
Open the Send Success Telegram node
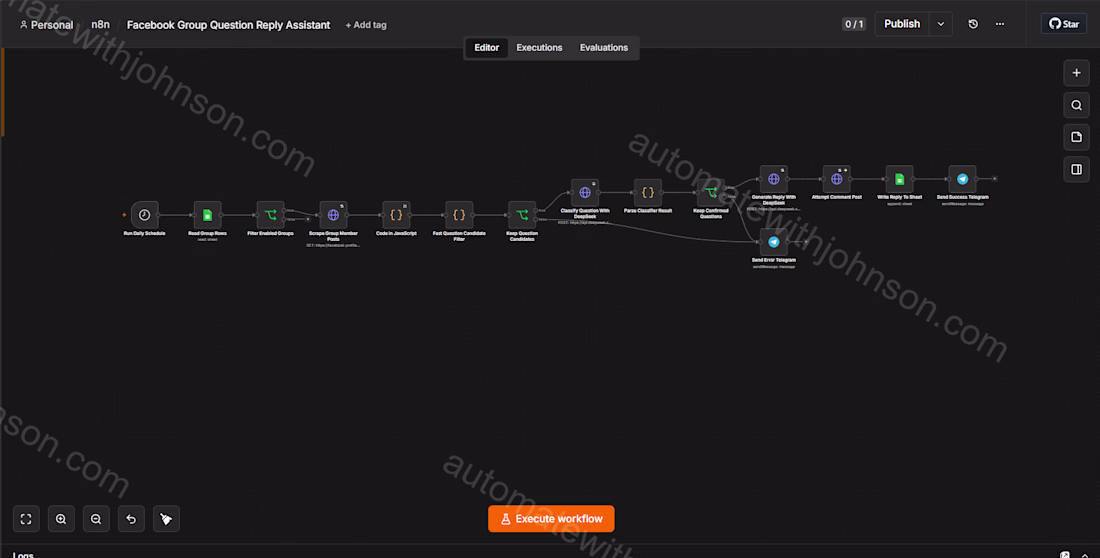962,179
